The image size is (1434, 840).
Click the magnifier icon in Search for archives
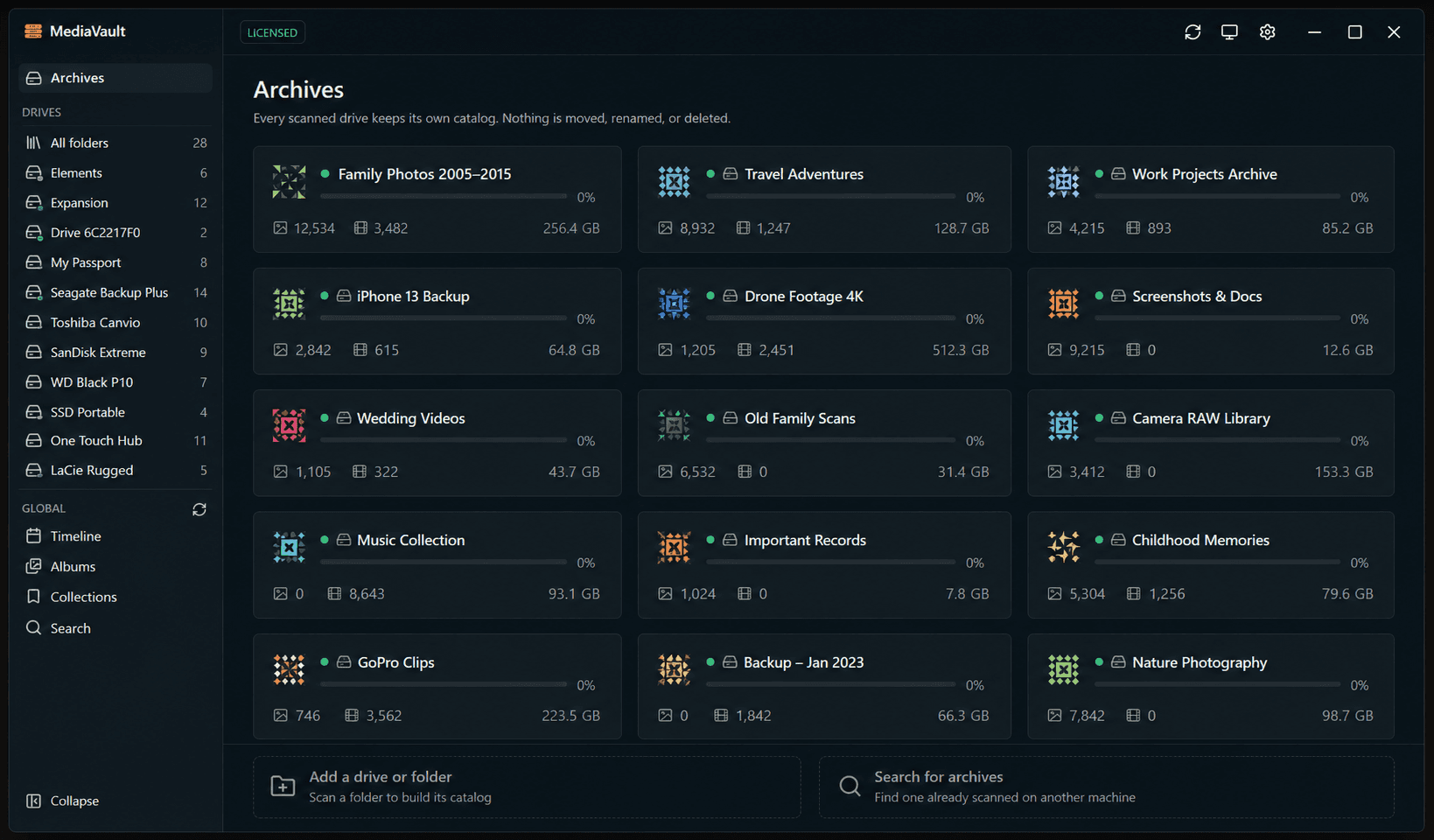pyautogui.click(x=850, y=786)
